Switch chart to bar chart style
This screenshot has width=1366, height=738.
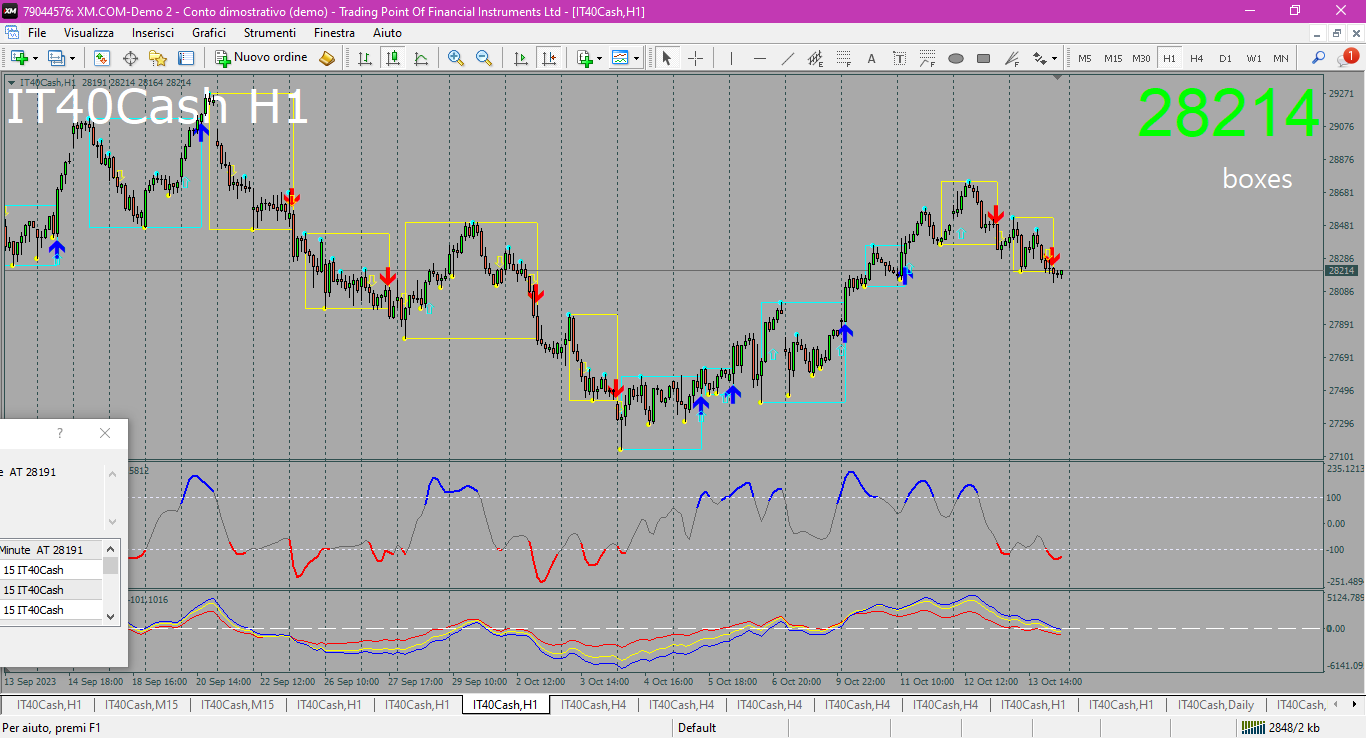[365, 58]
